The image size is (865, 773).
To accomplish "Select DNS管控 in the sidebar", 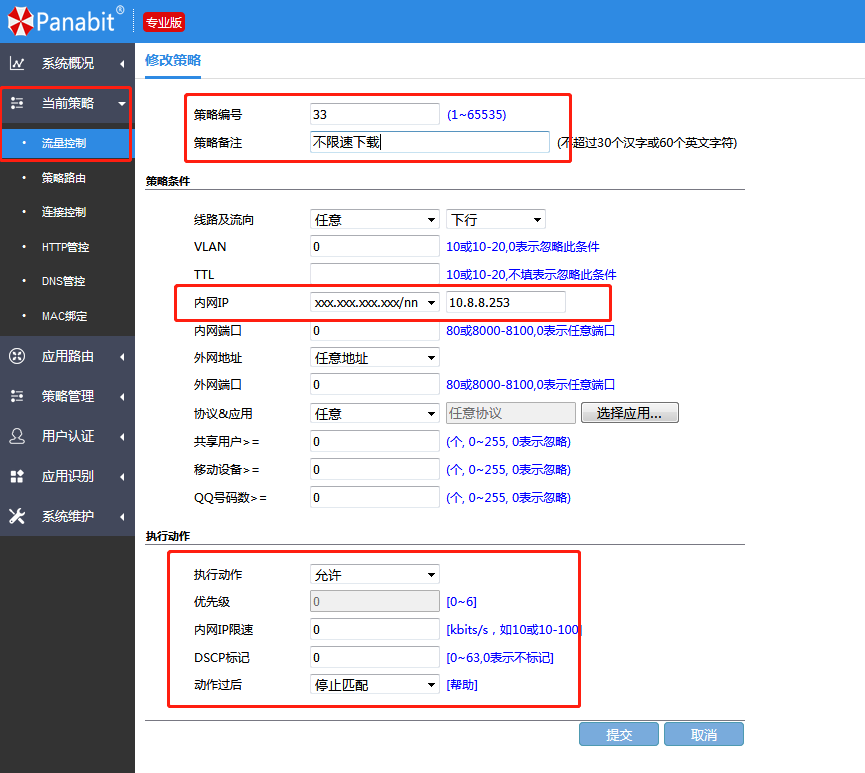I will (x=64, y=281).
